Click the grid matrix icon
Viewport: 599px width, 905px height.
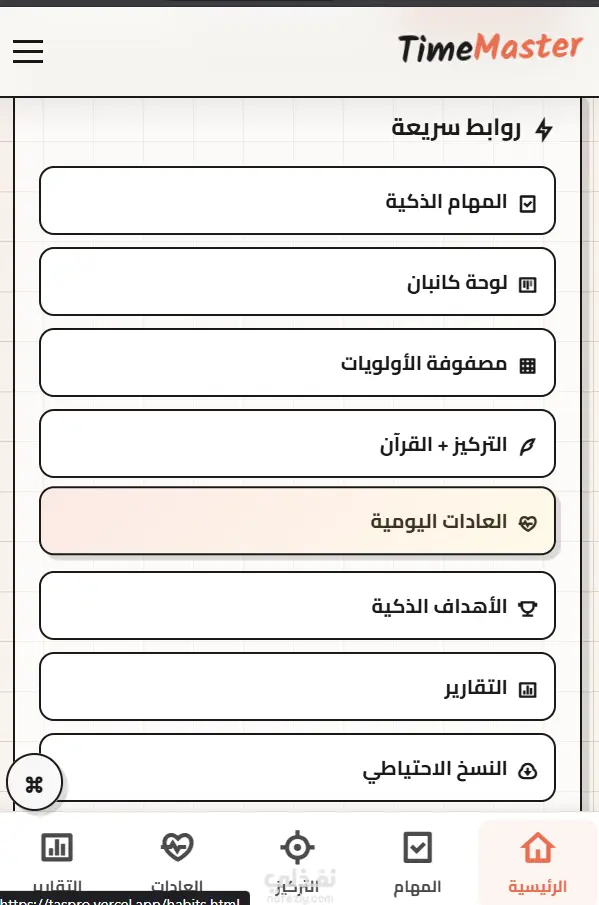527,365
